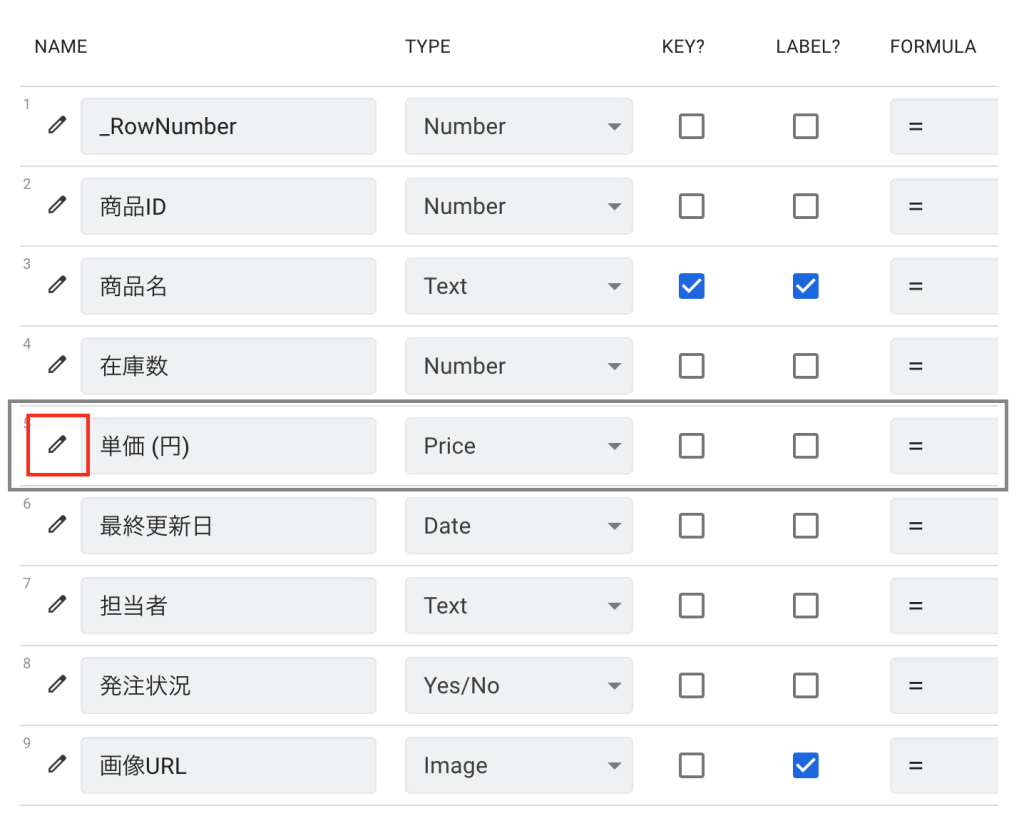Click the NAME column header
Image resolution: width=1024 pixels, height=816 pixels.
61,46
